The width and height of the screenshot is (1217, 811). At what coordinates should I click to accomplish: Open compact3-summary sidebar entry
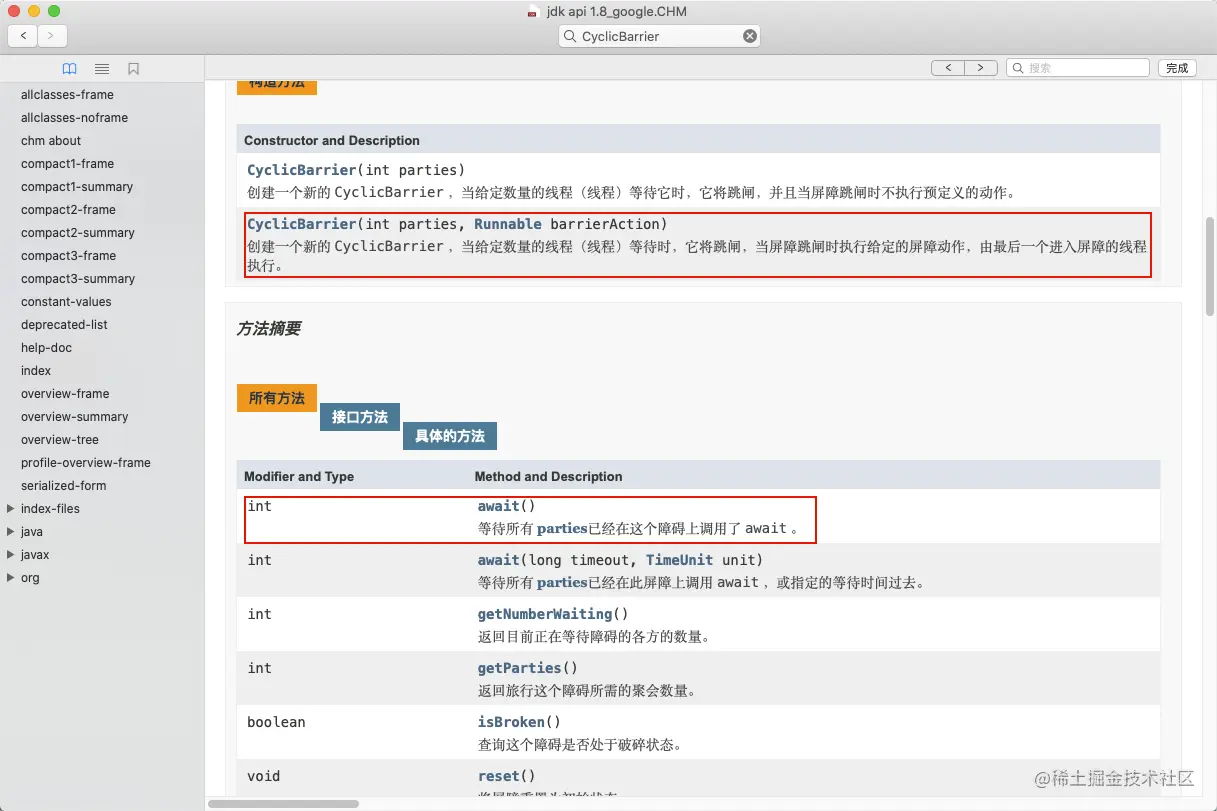coord(78,279)
